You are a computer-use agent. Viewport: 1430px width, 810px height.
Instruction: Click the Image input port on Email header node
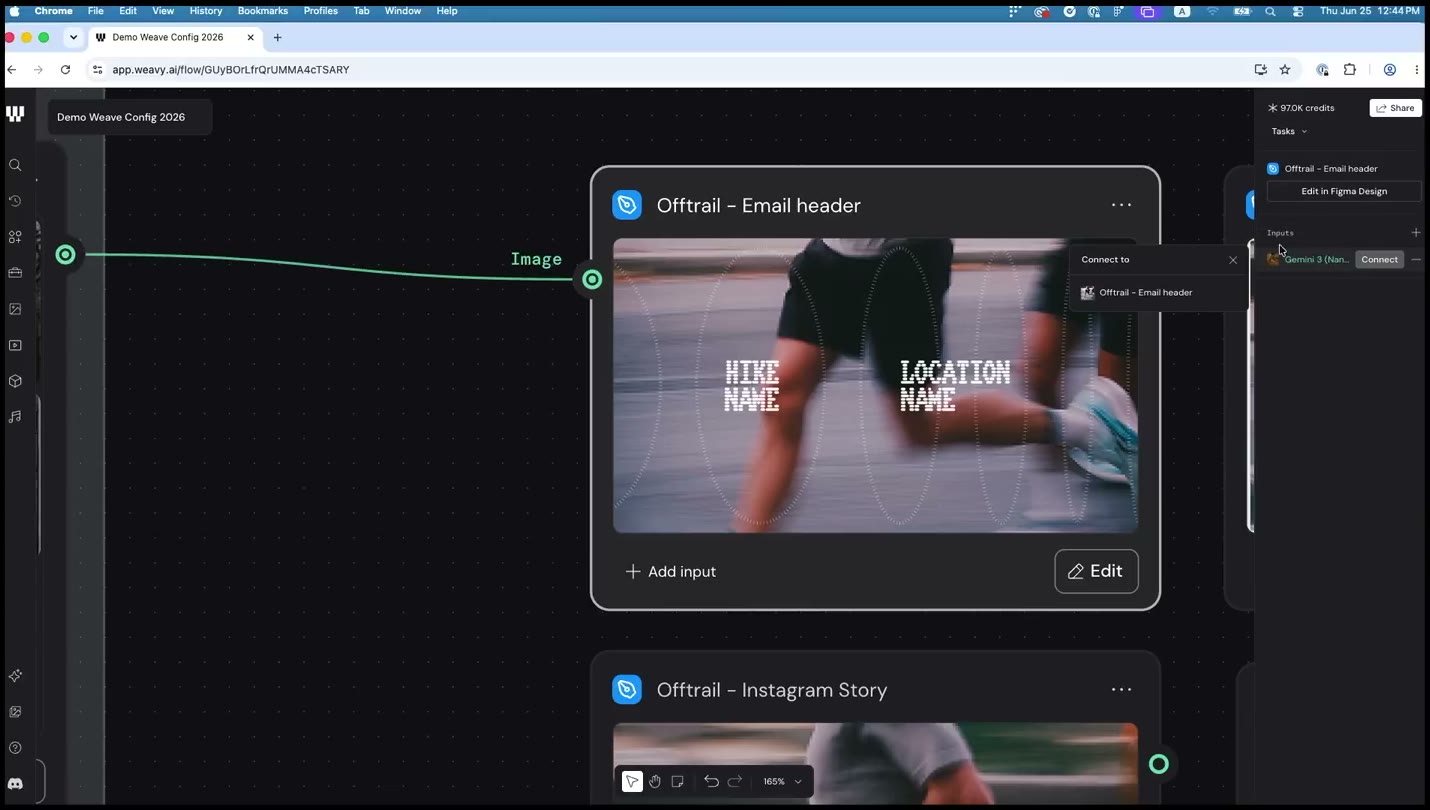click(x=592, y=279)
